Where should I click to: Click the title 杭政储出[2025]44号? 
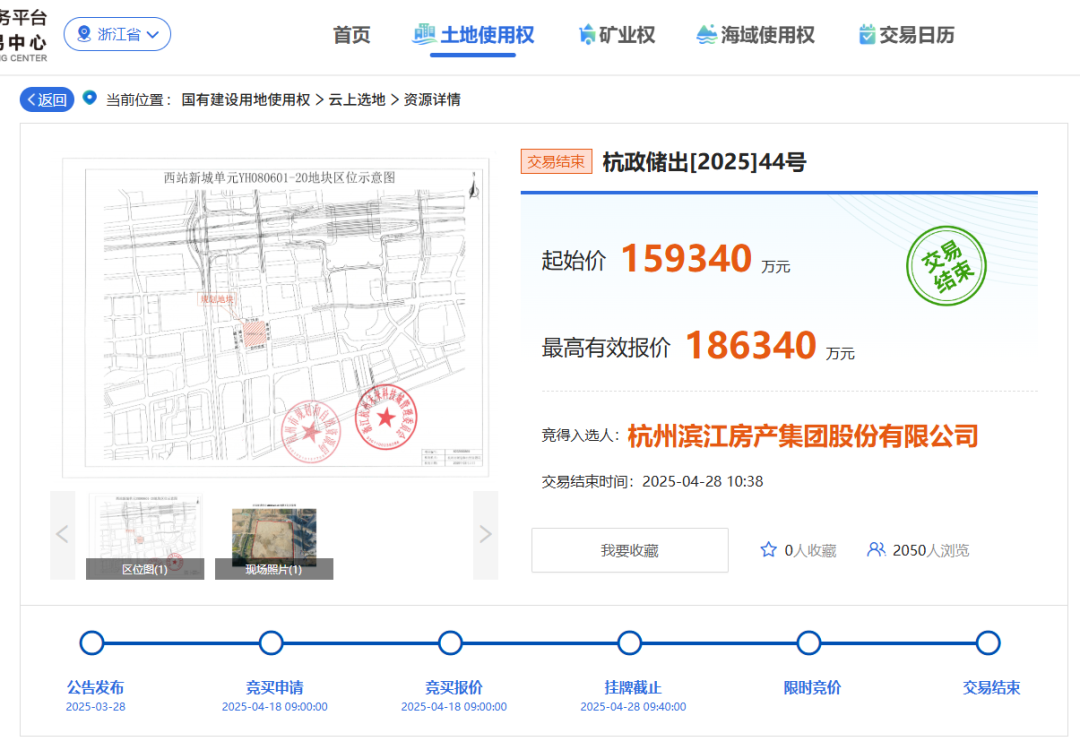pyautogui.click(x=705, y=162)
